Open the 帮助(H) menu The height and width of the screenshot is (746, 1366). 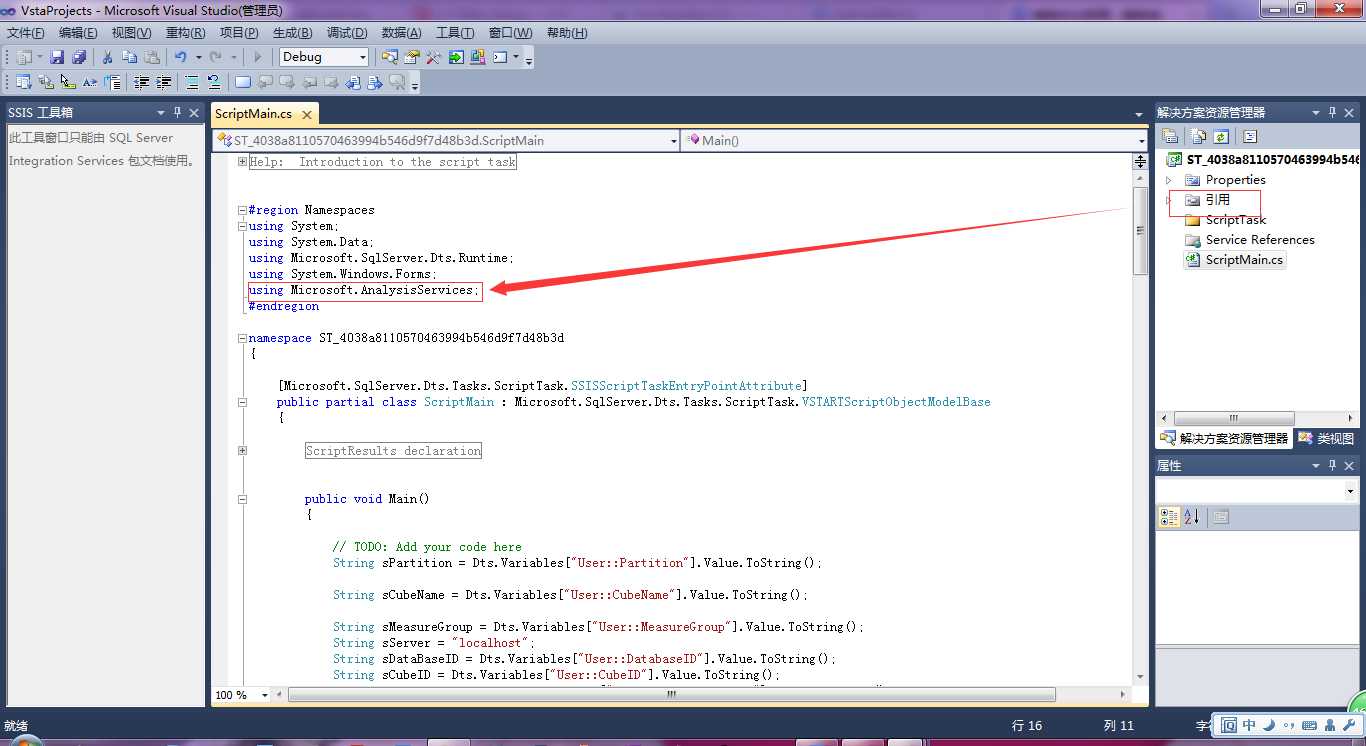pyautogui.click(x=567, y=33)
